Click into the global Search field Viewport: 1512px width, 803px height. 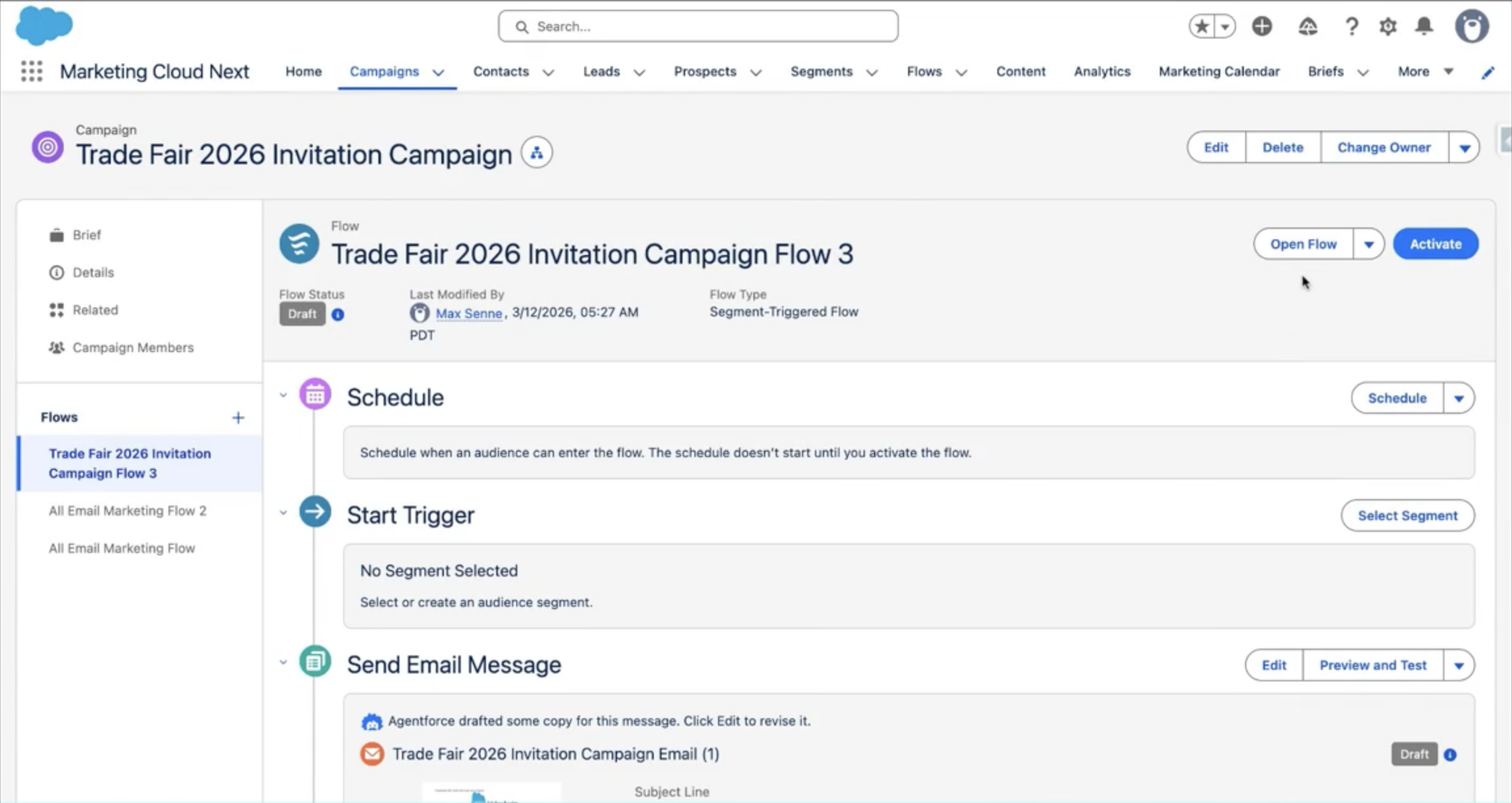pos(697,27)
